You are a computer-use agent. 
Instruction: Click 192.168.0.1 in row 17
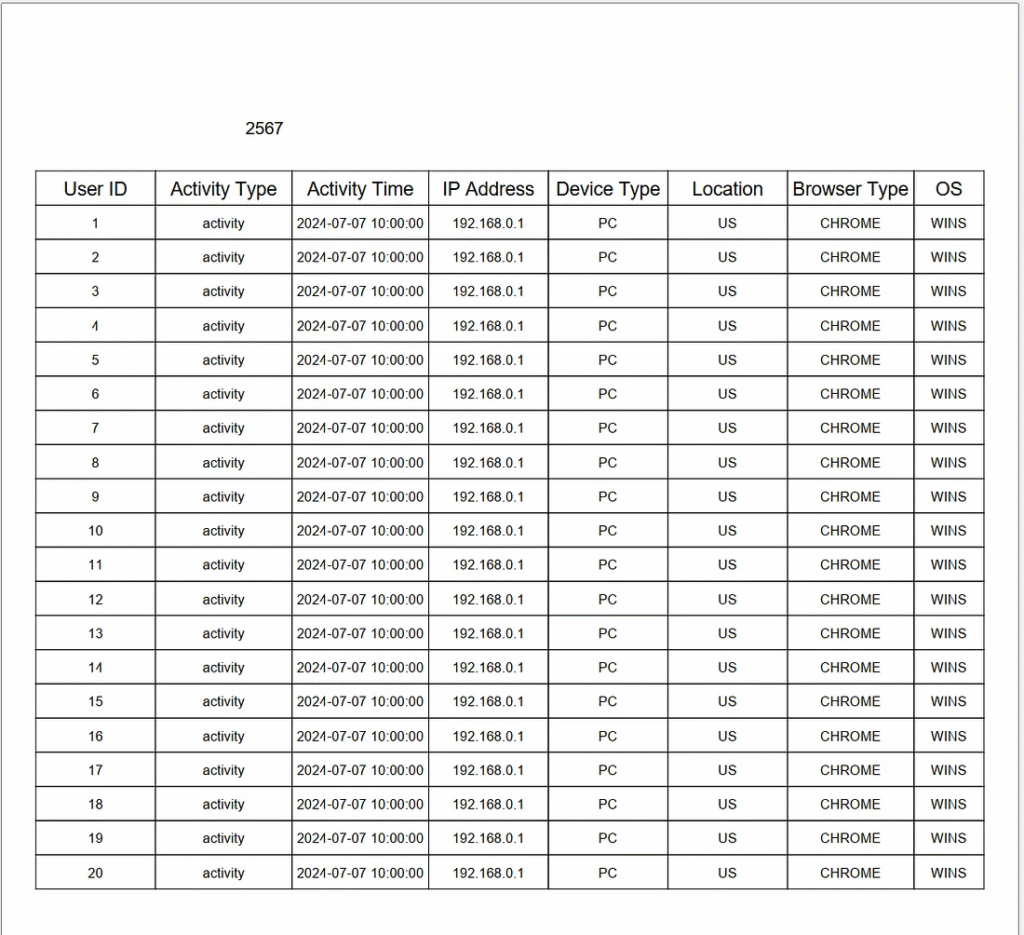pos(488,770)
